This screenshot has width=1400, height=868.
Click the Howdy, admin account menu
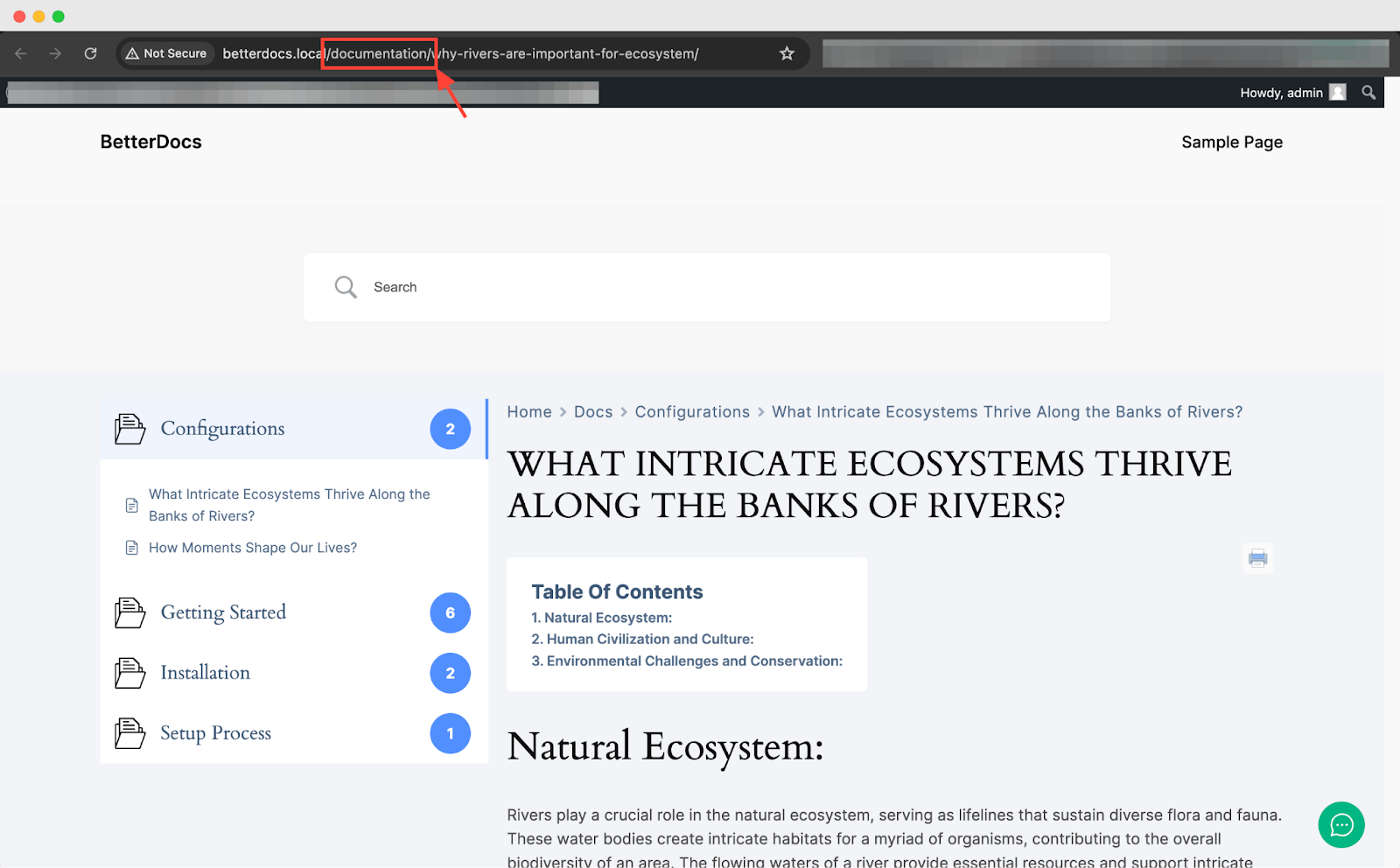(x=1281, y=93)
